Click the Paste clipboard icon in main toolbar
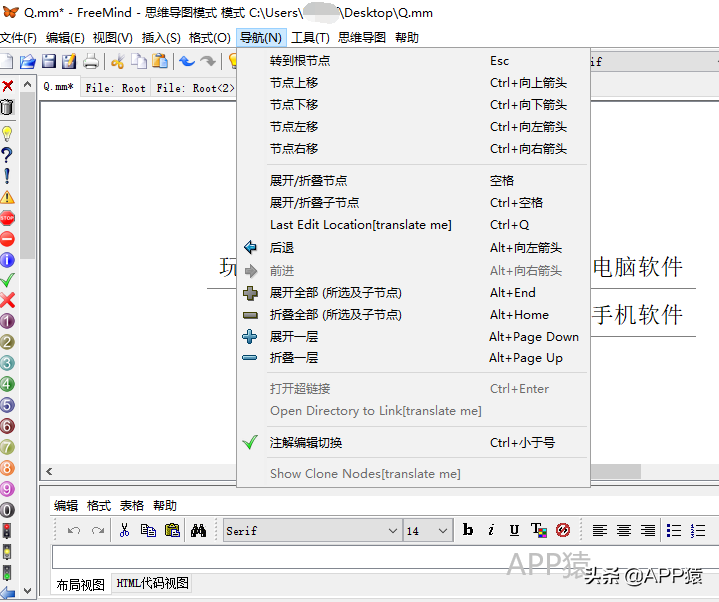 [x=160, y=61]
